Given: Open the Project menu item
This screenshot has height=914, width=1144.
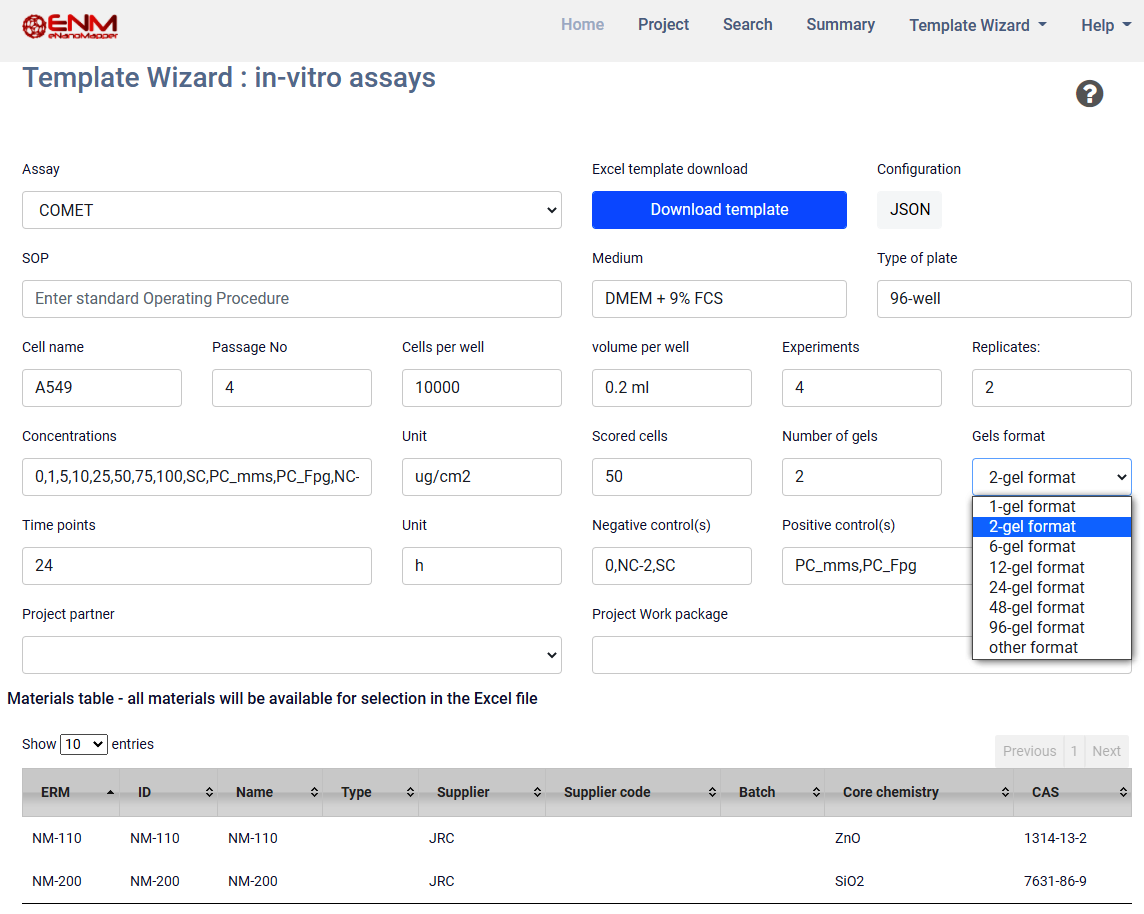Looking at the screenshot, I should (x=663, y=25).
